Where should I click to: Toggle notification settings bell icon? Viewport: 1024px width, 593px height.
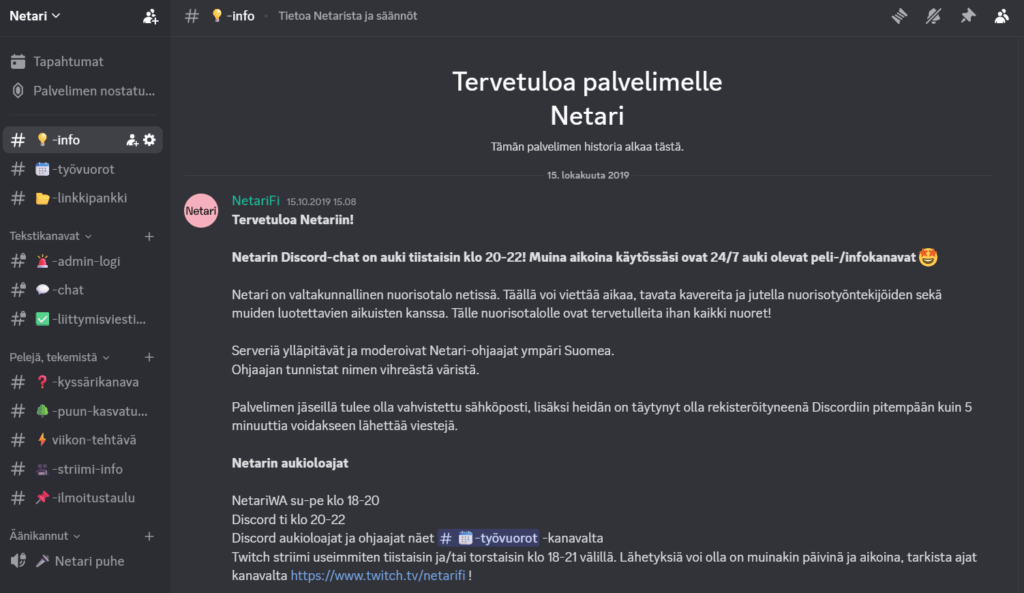pos(934,16)
